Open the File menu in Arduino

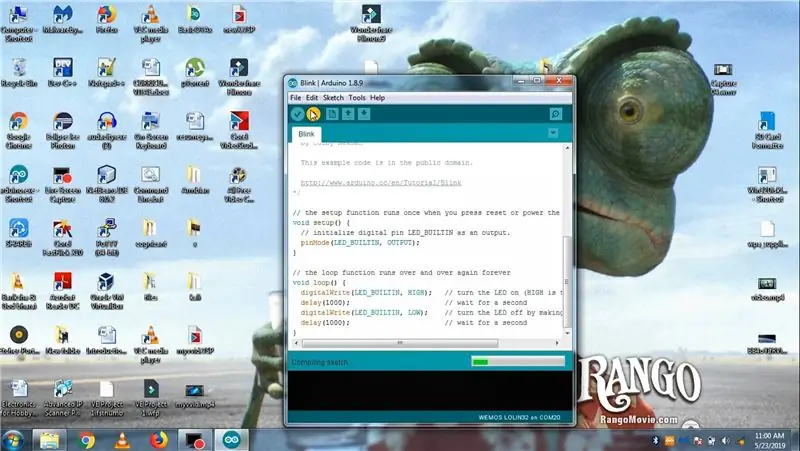tap(295, 97)
